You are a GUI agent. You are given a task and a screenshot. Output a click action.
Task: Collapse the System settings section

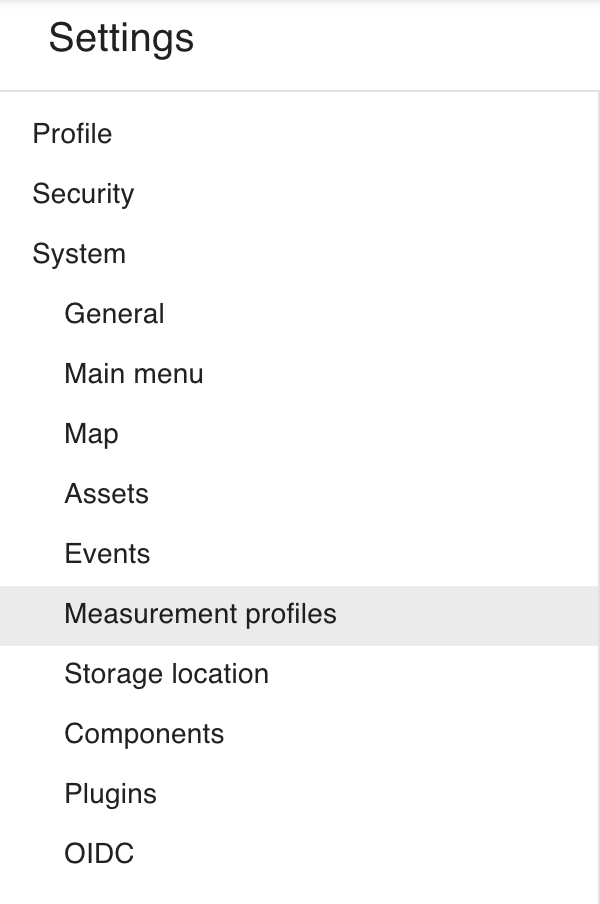79,254
